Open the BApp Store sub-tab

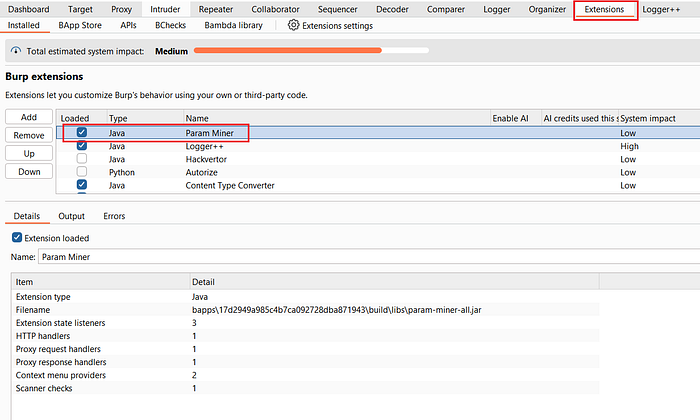tap(80, 25)
